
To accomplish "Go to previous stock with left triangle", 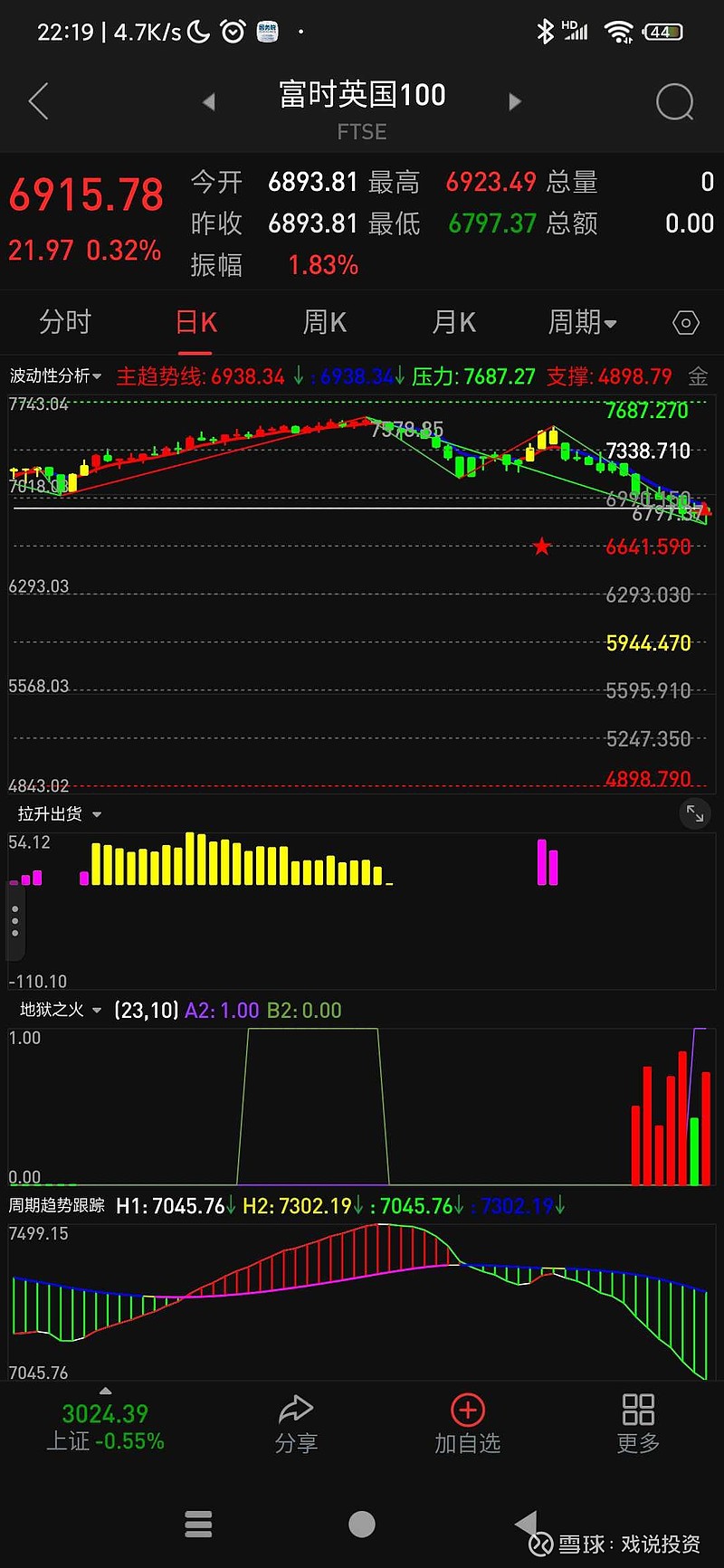I will click(x=209, y=101).
